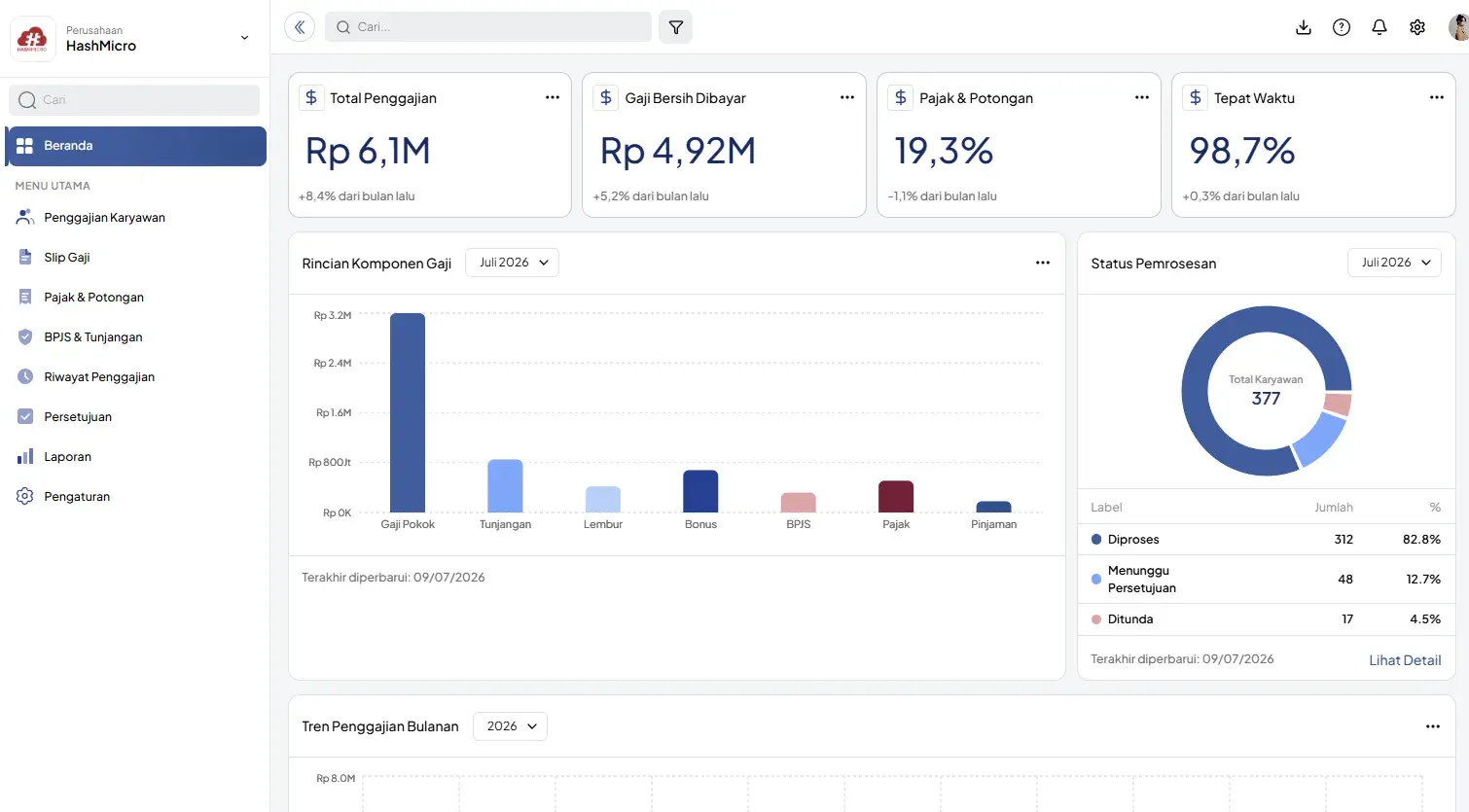Open the Tepat Waktu card options menu
Viewport: 1469px width, 812px height.
1437,97
